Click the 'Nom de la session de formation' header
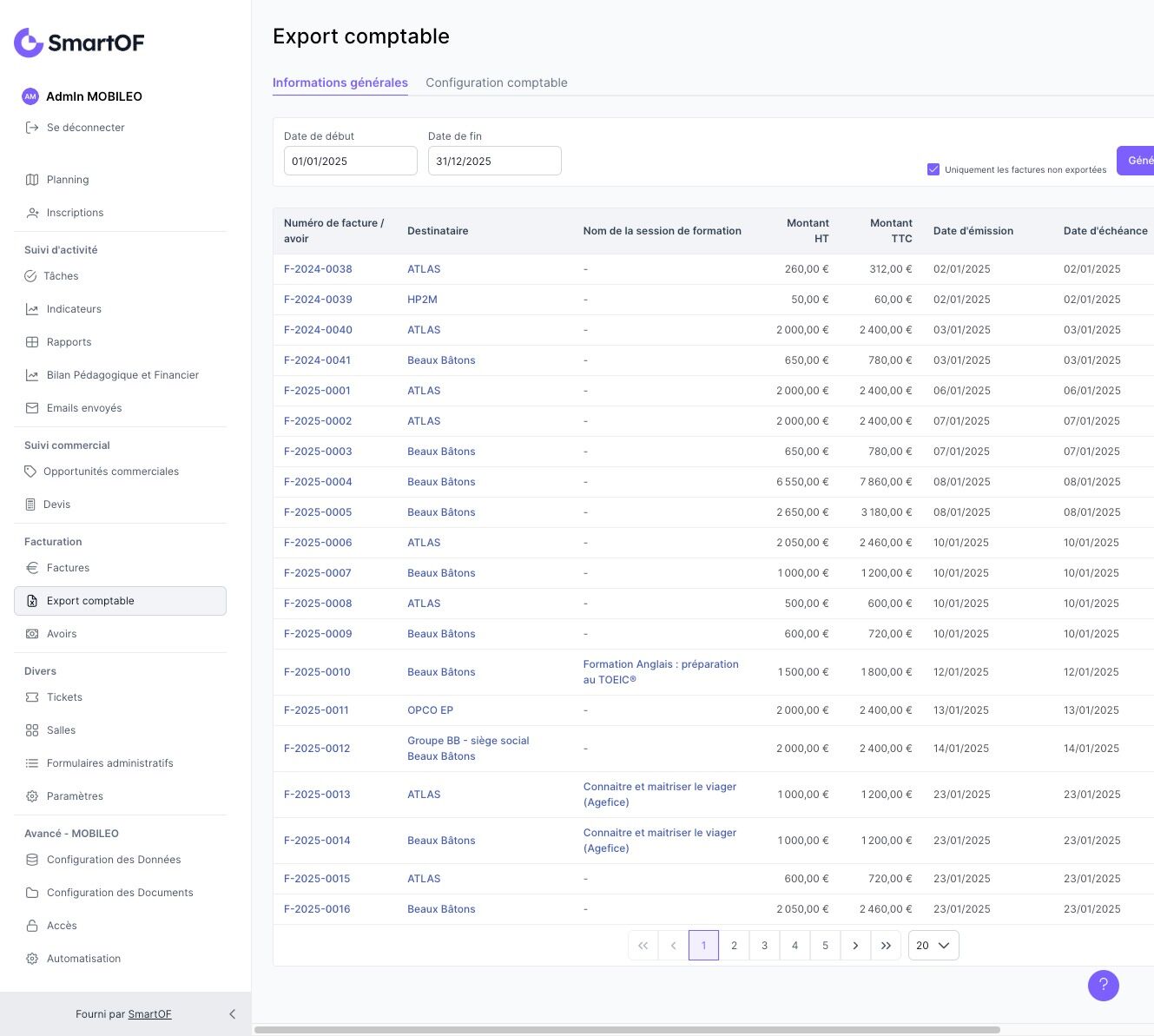Viewport: 1154px width, 1036px height. [x=663, y=231]
